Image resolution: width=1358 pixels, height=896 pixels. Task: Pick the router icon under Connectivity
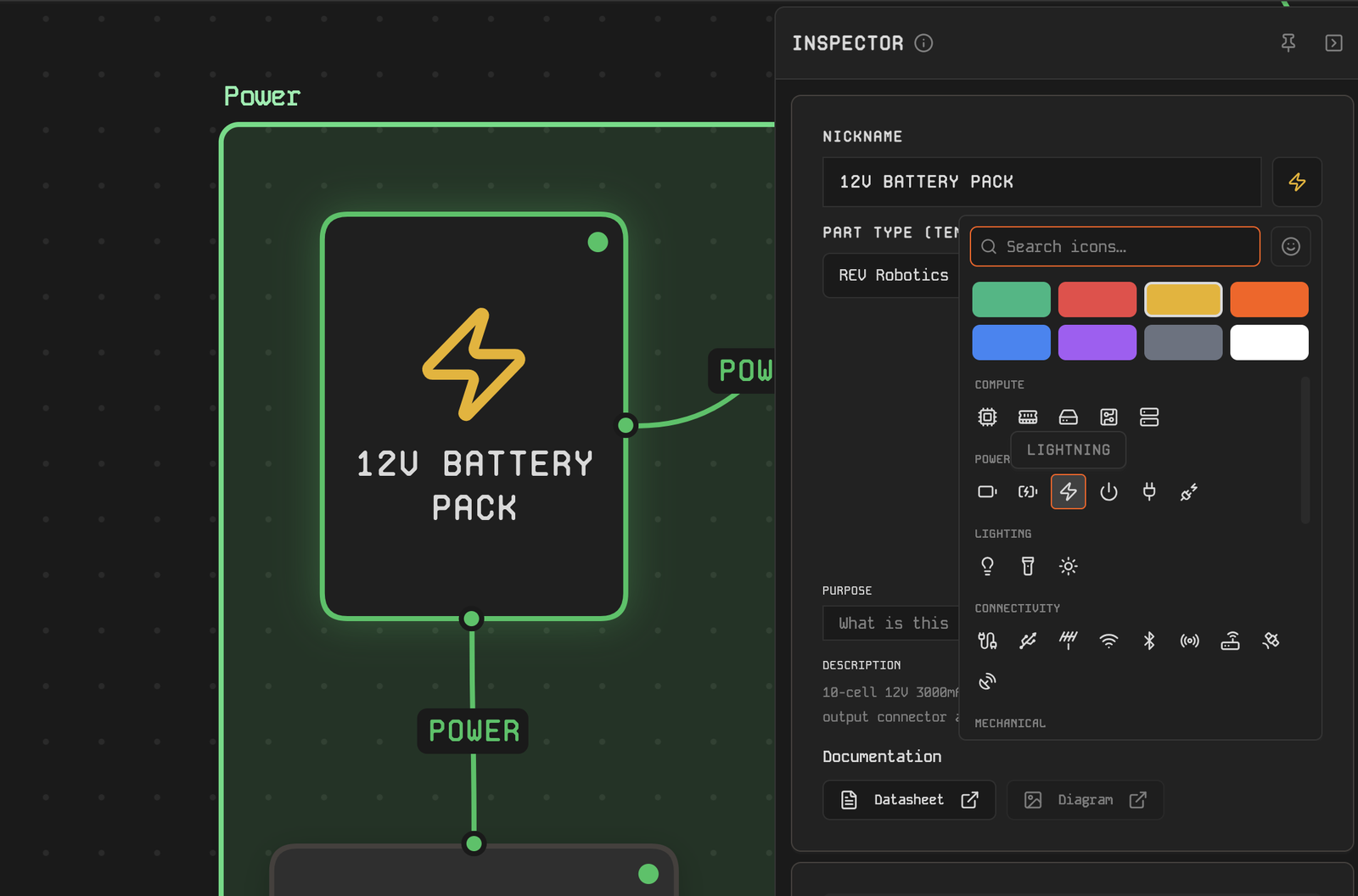pyautogui.click(x=1230, y=641)
